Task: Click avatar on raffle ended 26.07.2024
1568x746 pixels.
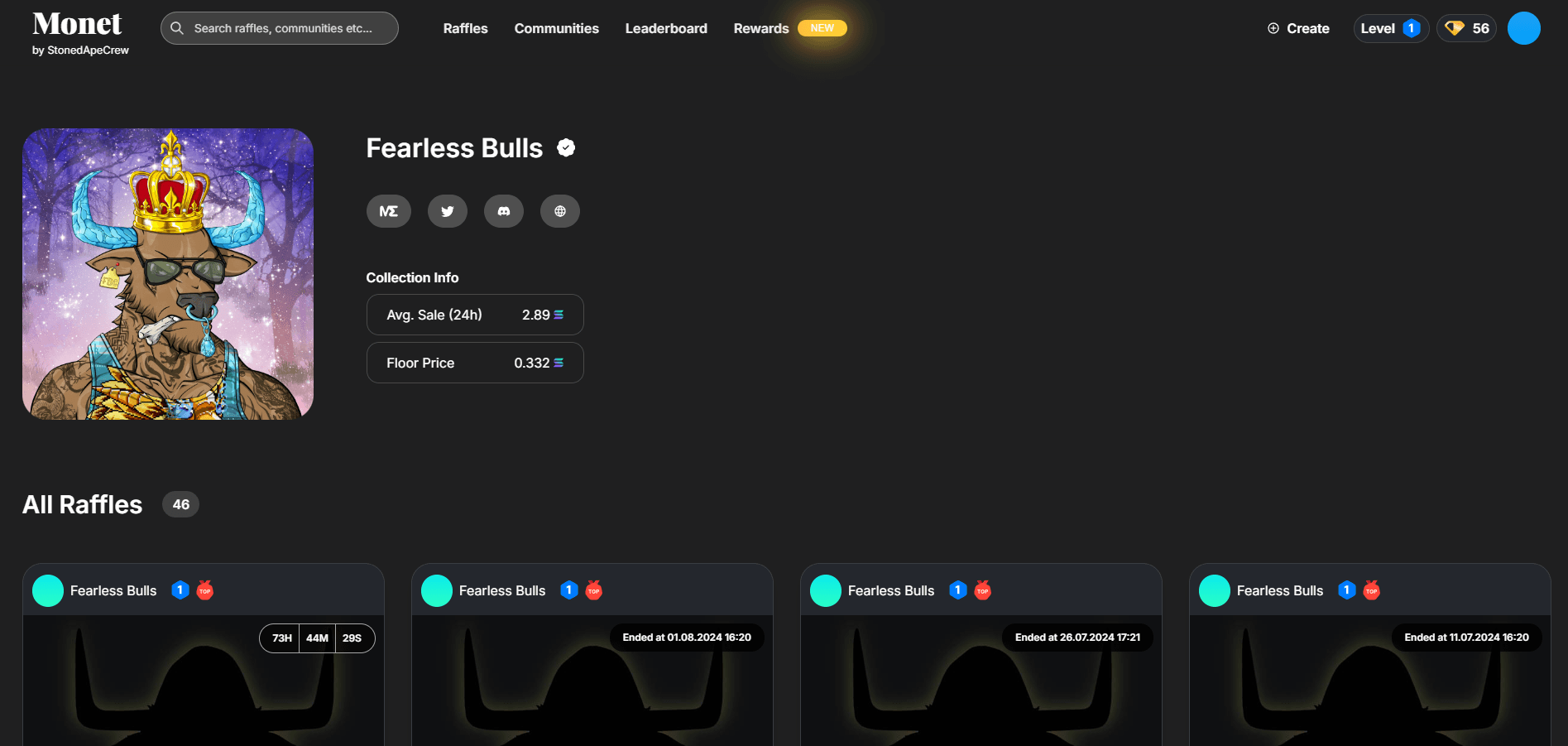Action: (x=826, y=590)
